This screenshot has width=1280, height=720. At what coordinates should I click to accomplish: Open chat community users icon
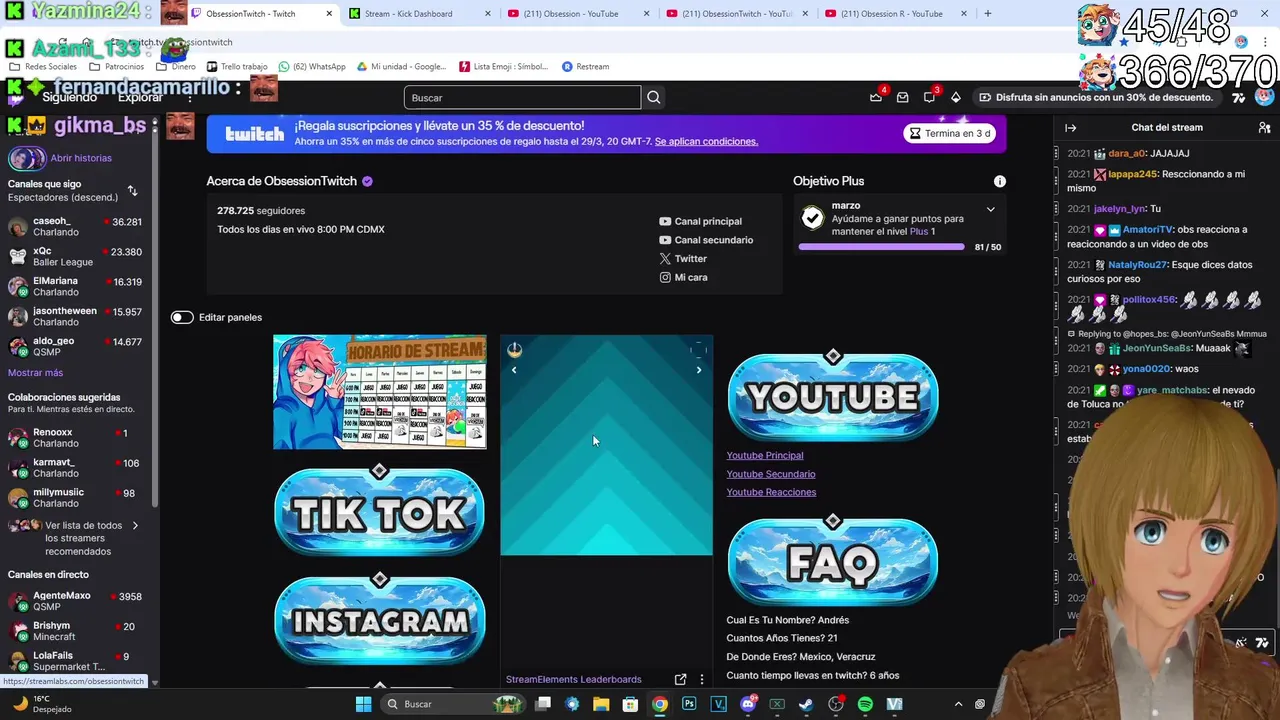[x=1264, y=128]
